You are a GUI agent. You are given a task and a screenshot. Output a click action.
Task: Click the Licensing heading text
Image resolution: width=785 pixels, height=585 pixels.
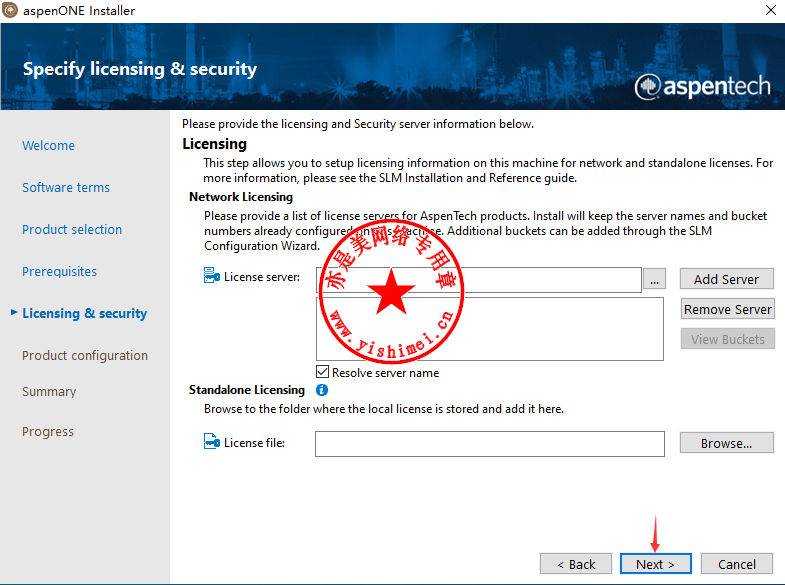pyautogui.click(x=214, y=144)
